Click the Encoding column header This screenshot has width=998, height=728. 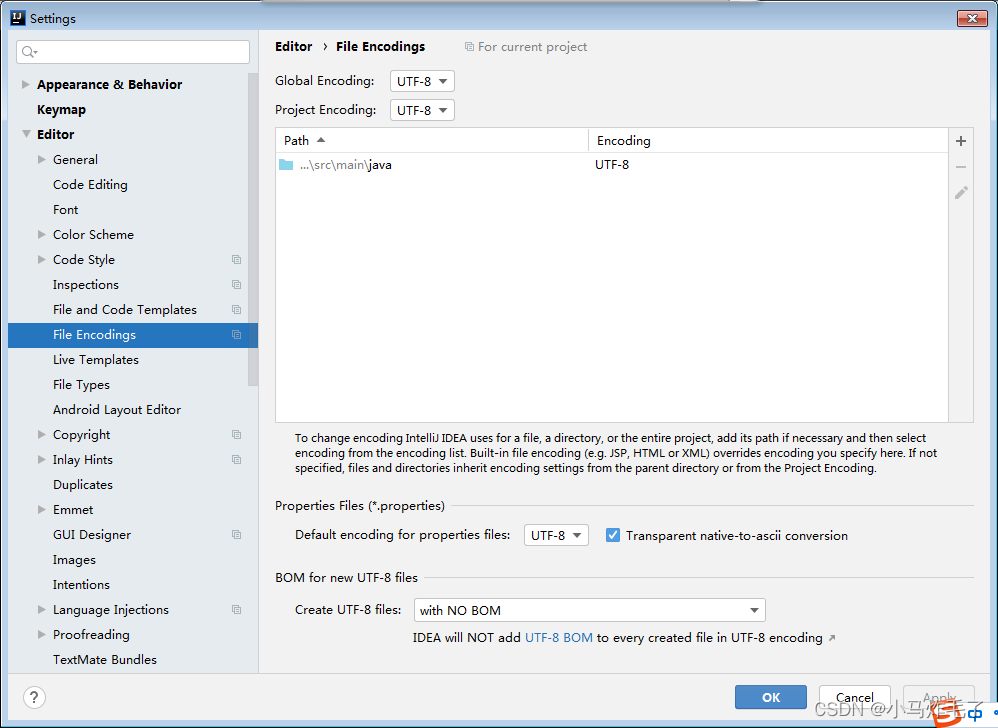[x=768, y=141]
